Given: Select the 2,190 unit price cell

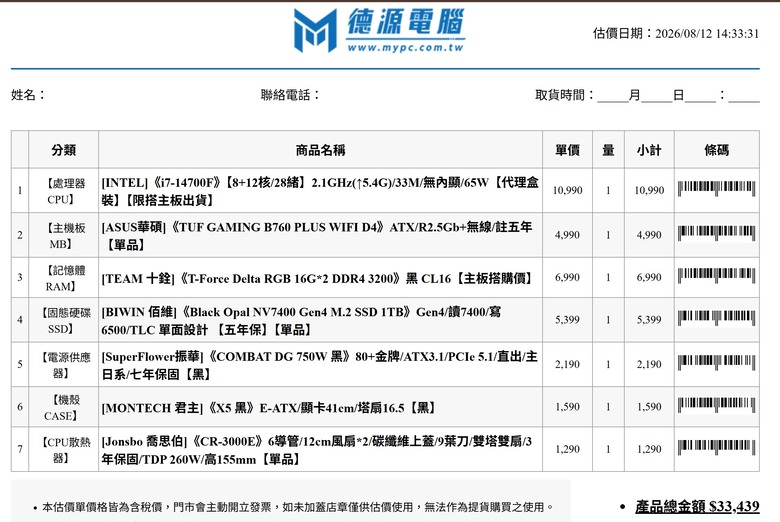Looking at the screenshot, I should pyautogui.click(x=567, y=364).
